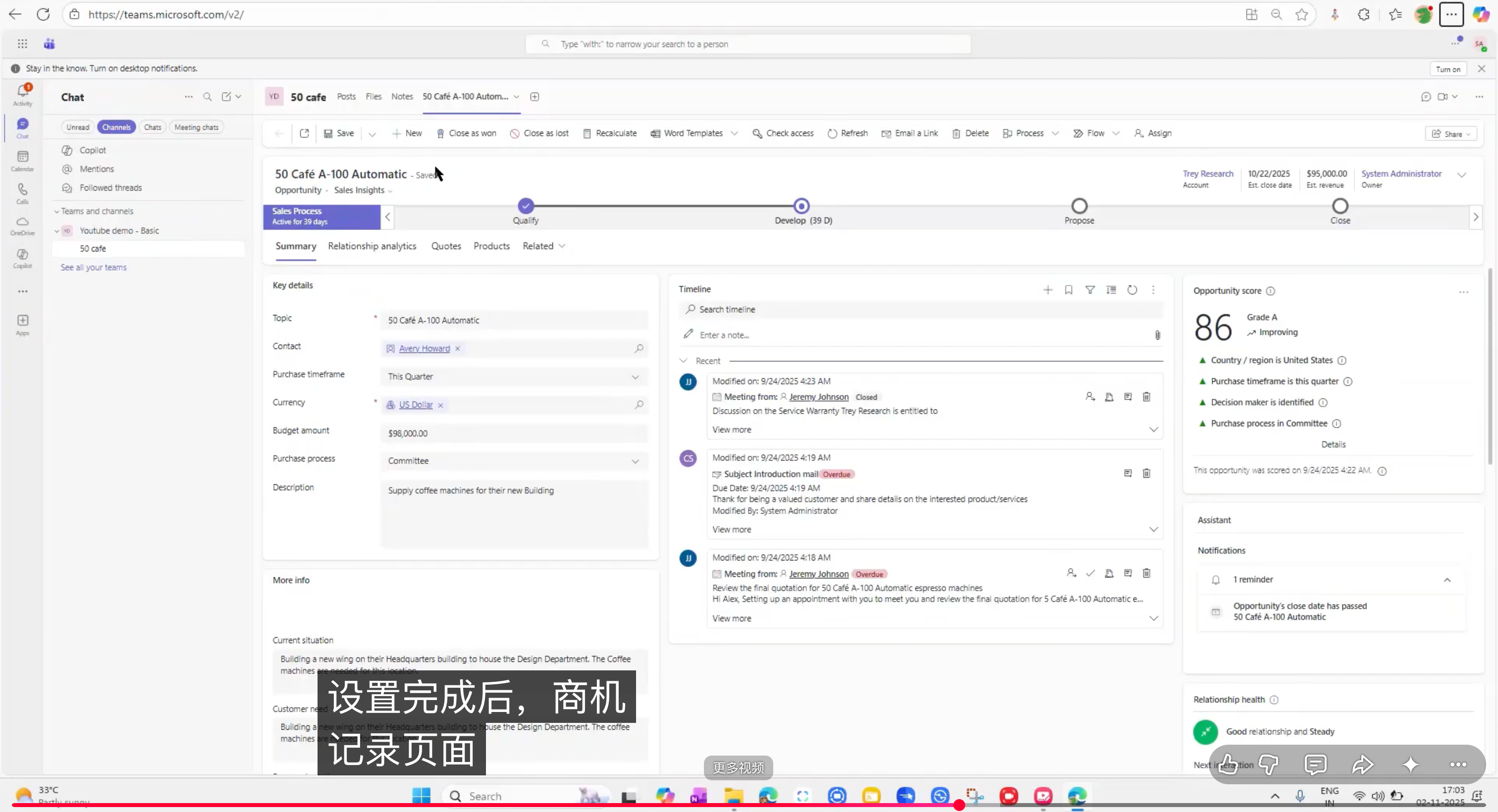This screenshot has height=812, width=1498.
Task: Open the Activity feed in Teams sidebar
Action: [23, 95]
